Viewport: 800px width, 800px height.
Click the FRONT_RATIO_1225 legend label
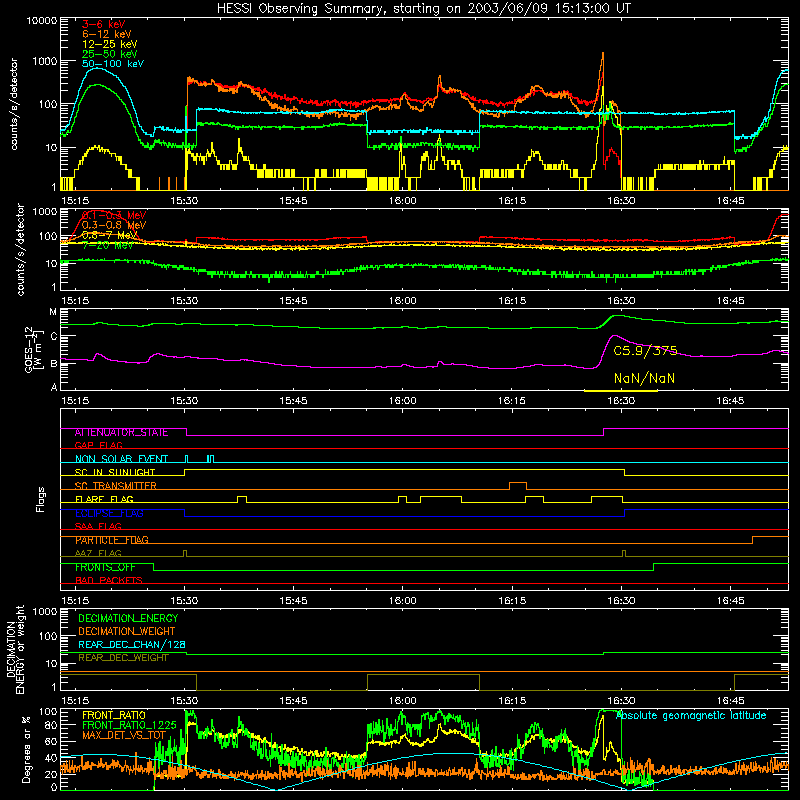(x=129, y=725)
